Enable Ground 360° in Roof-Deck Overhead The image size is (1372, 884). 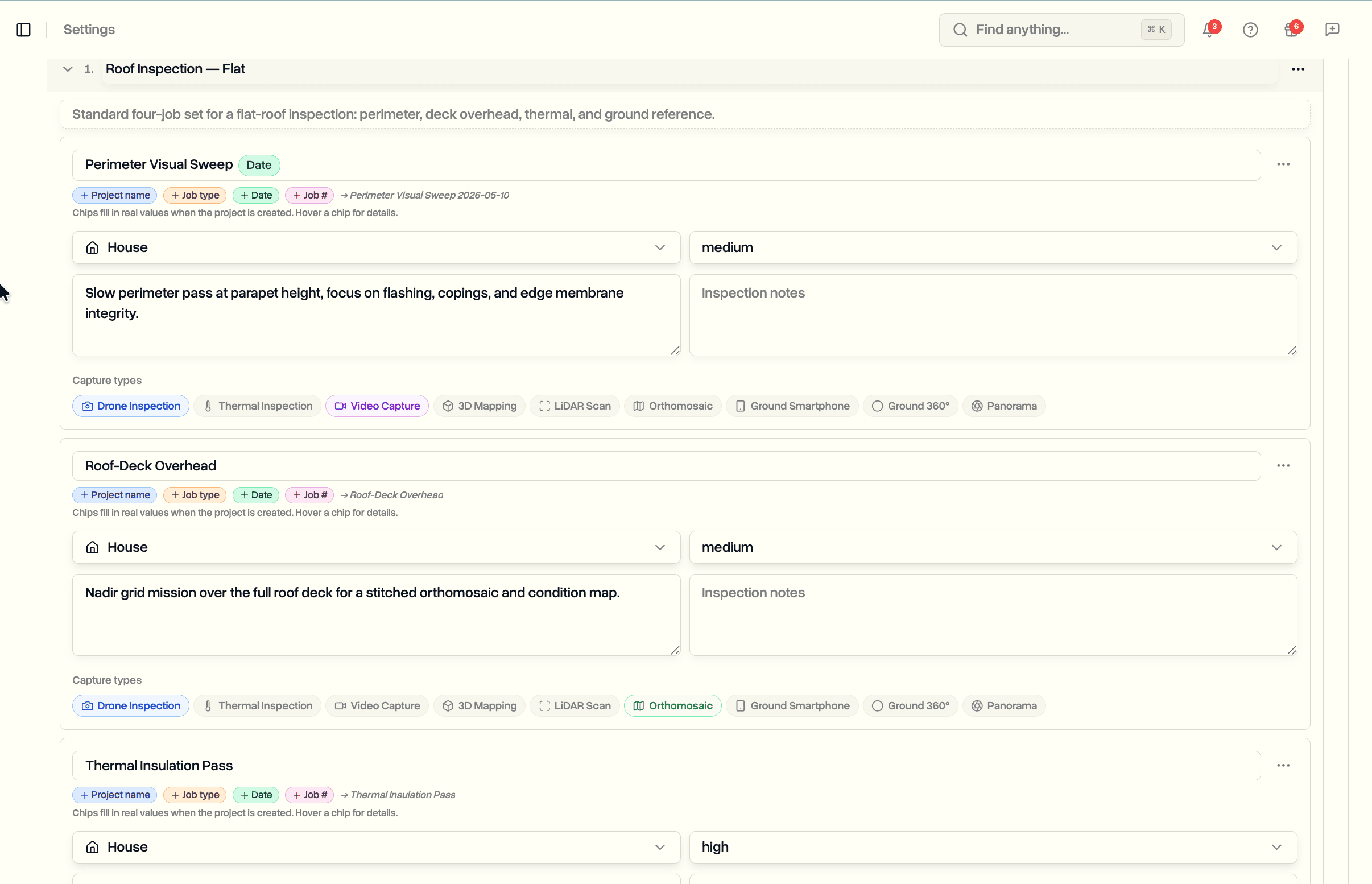(911, 705)
